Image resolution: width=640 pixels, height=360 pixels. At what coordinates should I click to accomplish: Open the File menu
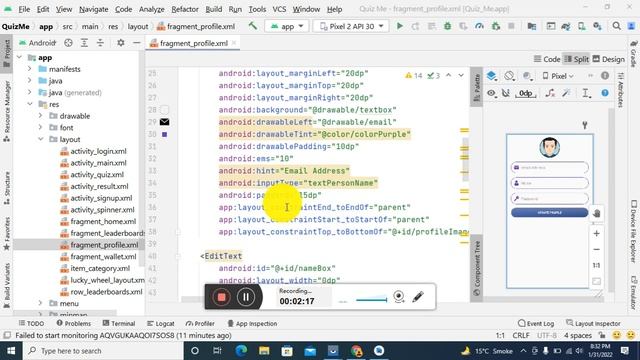tap(24, 9)
